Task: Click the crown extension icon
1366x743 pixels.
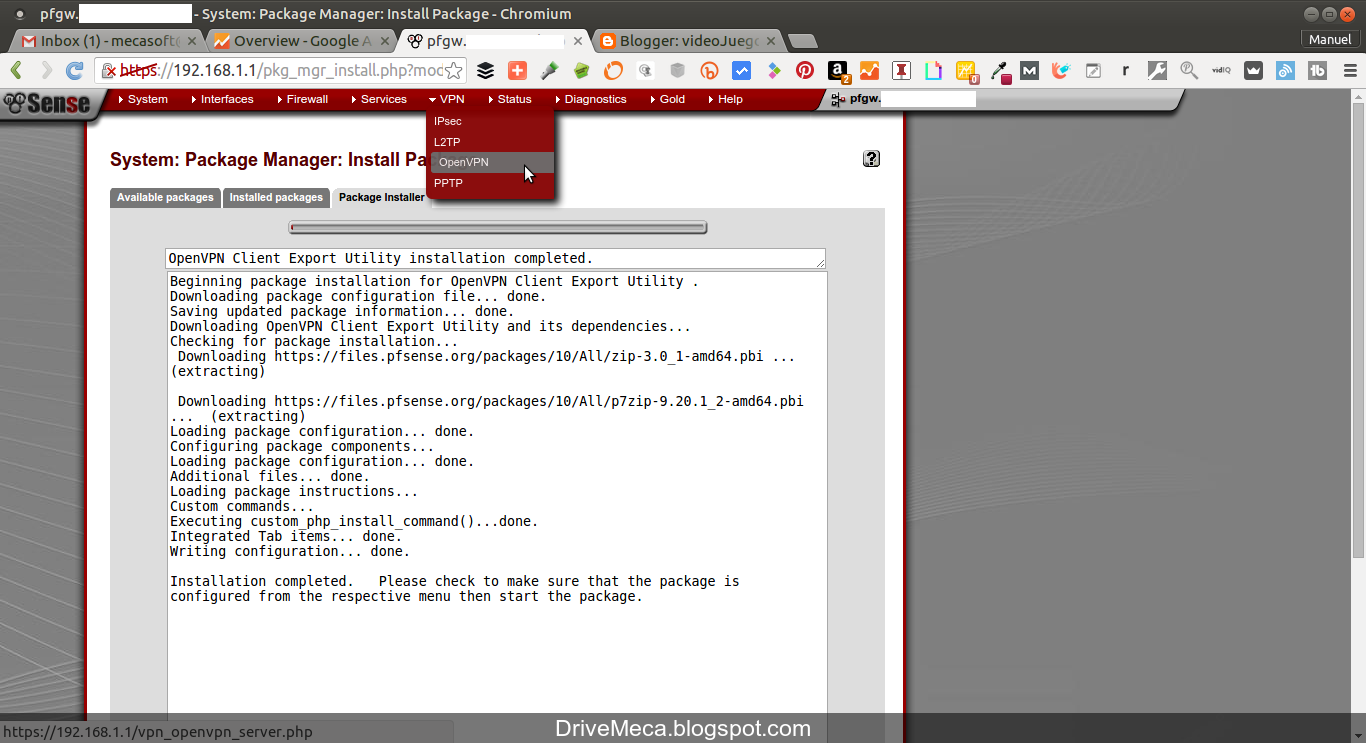Action: pyautogui.click(x=1253, y=71)
